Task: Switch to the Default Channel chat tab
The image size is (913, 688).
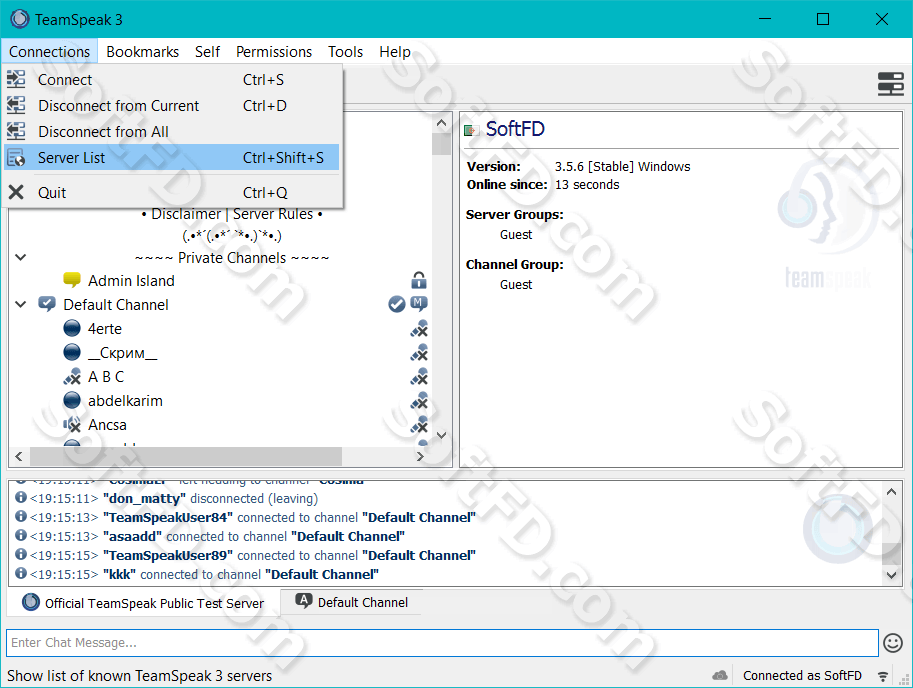Action: coord(351,602)
